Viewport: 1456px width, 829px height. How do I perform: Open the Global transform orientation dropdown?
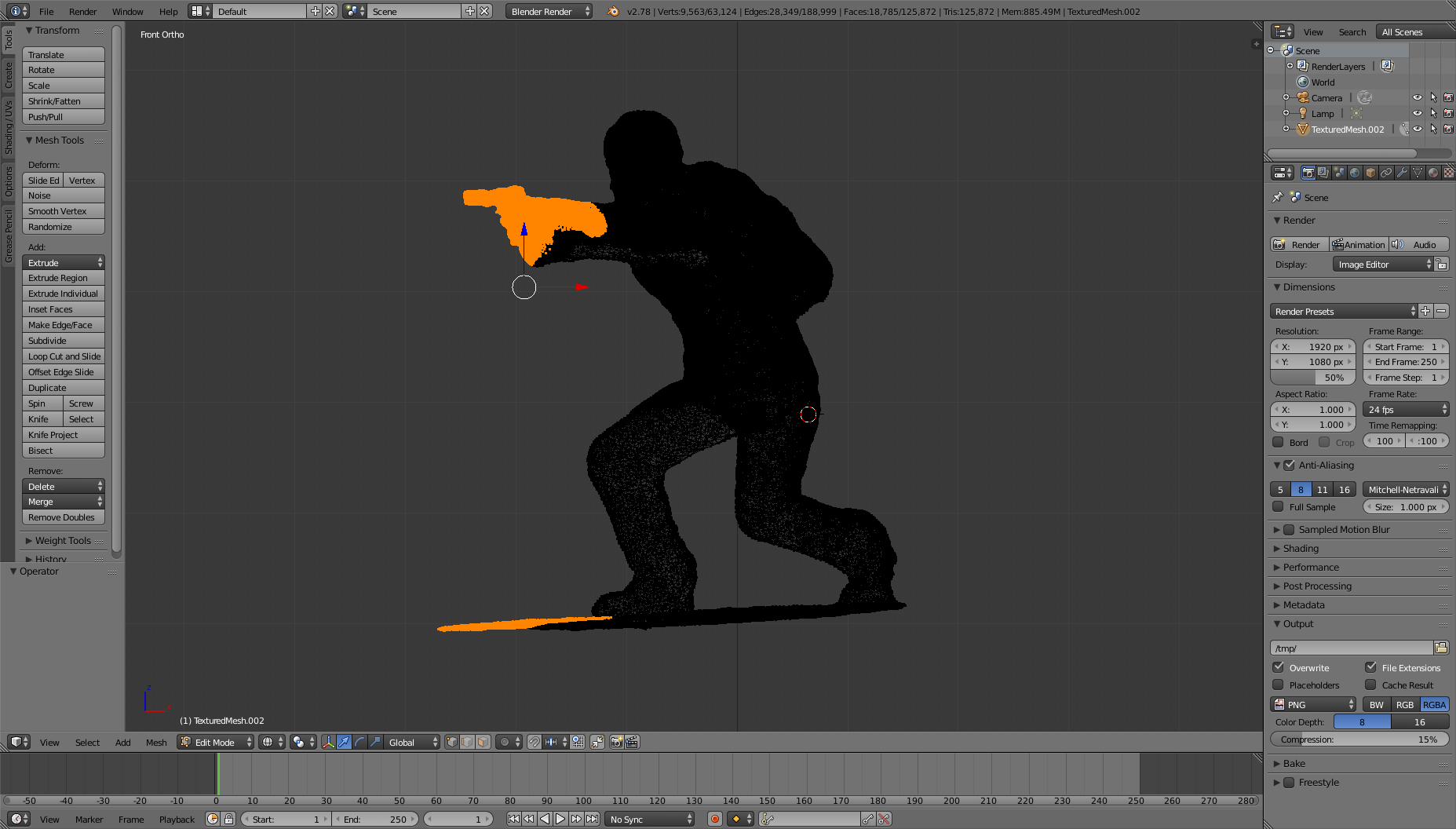tap(411, 742)
